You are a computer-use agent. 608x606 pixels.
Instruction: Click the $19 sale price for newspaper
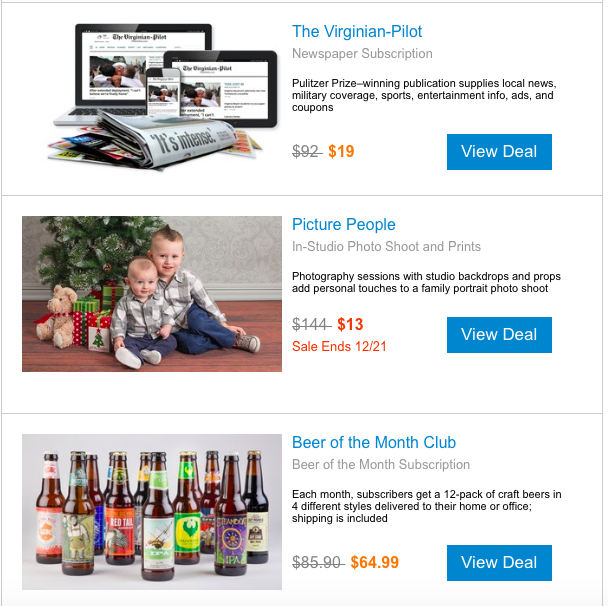point(341,152)
